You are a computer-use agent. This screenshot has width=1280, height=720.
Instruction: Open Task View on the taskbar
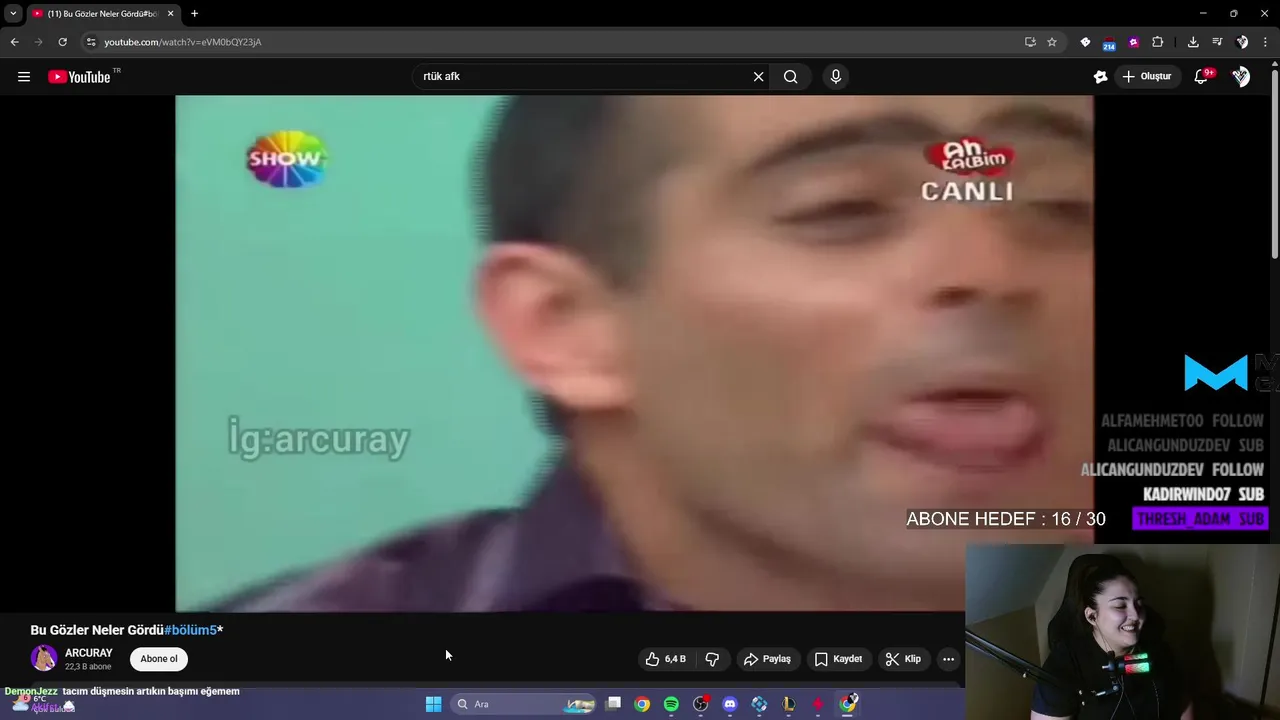point(613,704)
